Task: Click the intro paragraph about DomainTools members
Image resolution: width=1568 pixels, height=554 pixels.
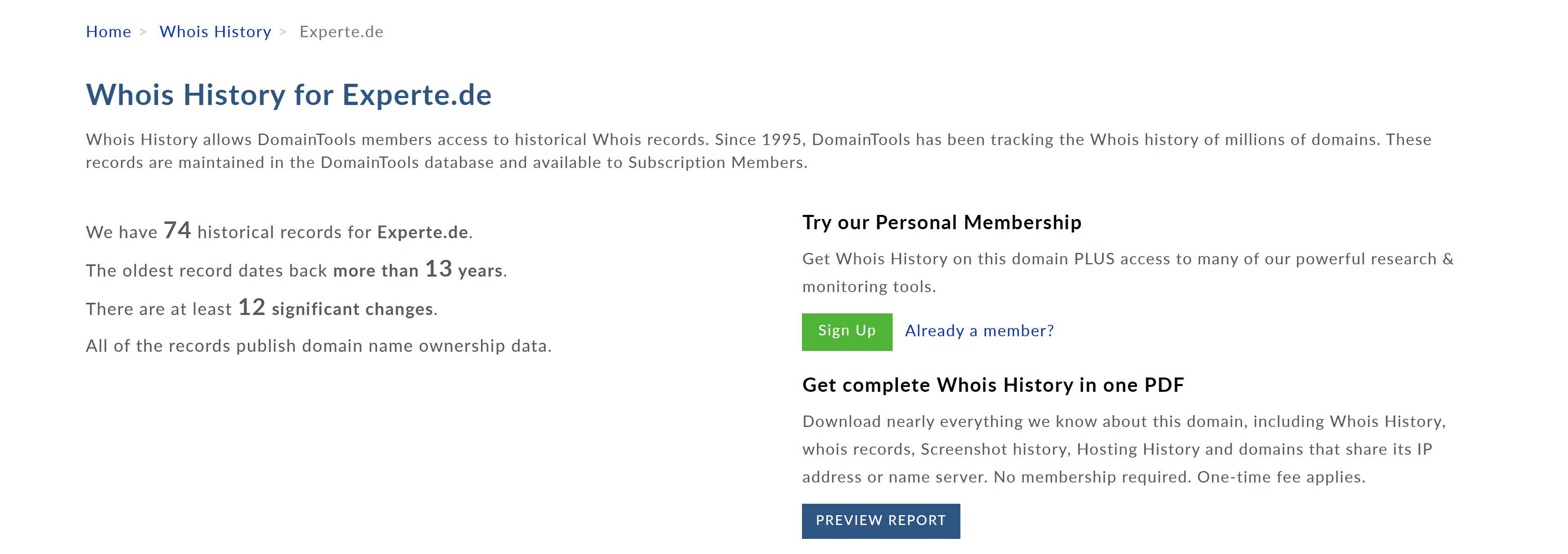Action: coord(758,151)
